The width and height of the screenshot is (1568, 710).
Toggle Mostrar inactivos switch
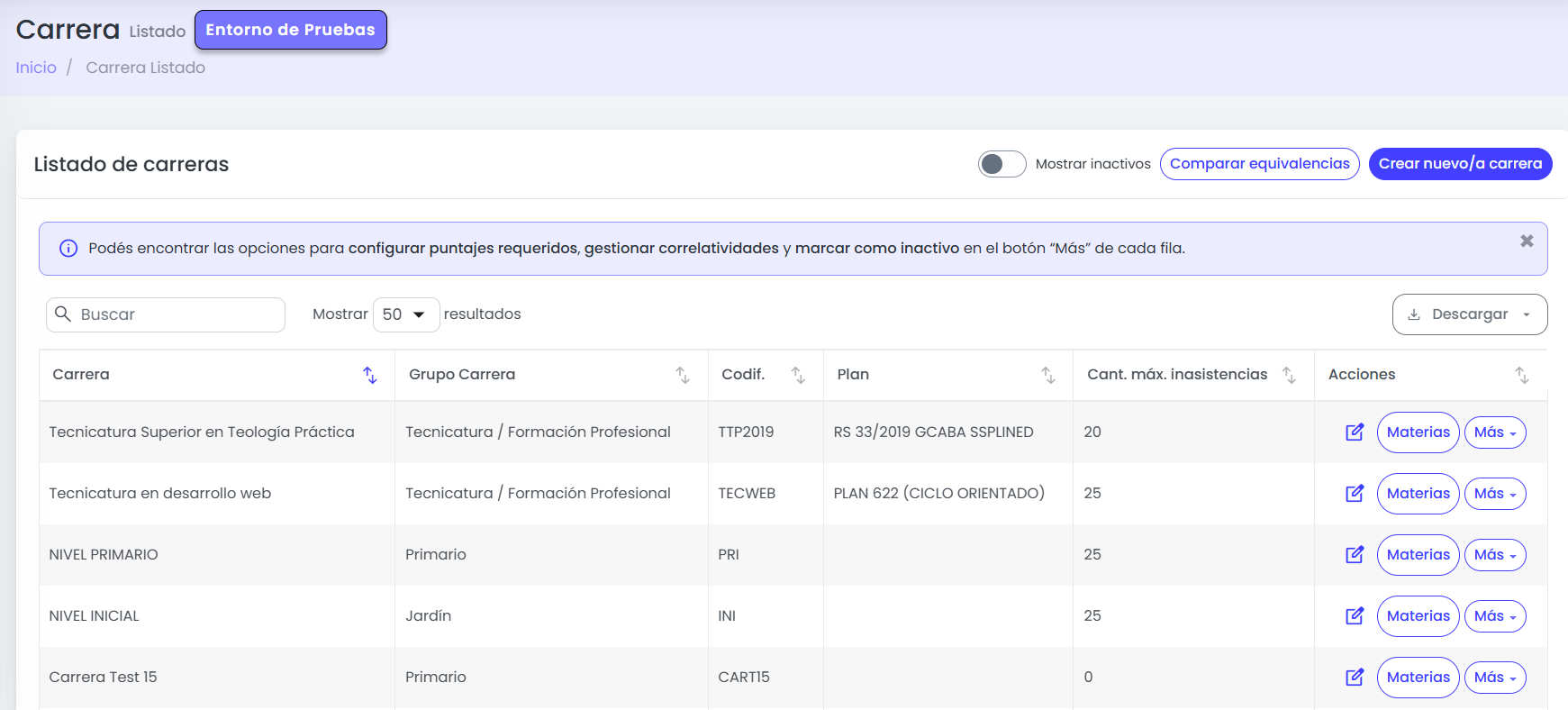point(1002,164)
